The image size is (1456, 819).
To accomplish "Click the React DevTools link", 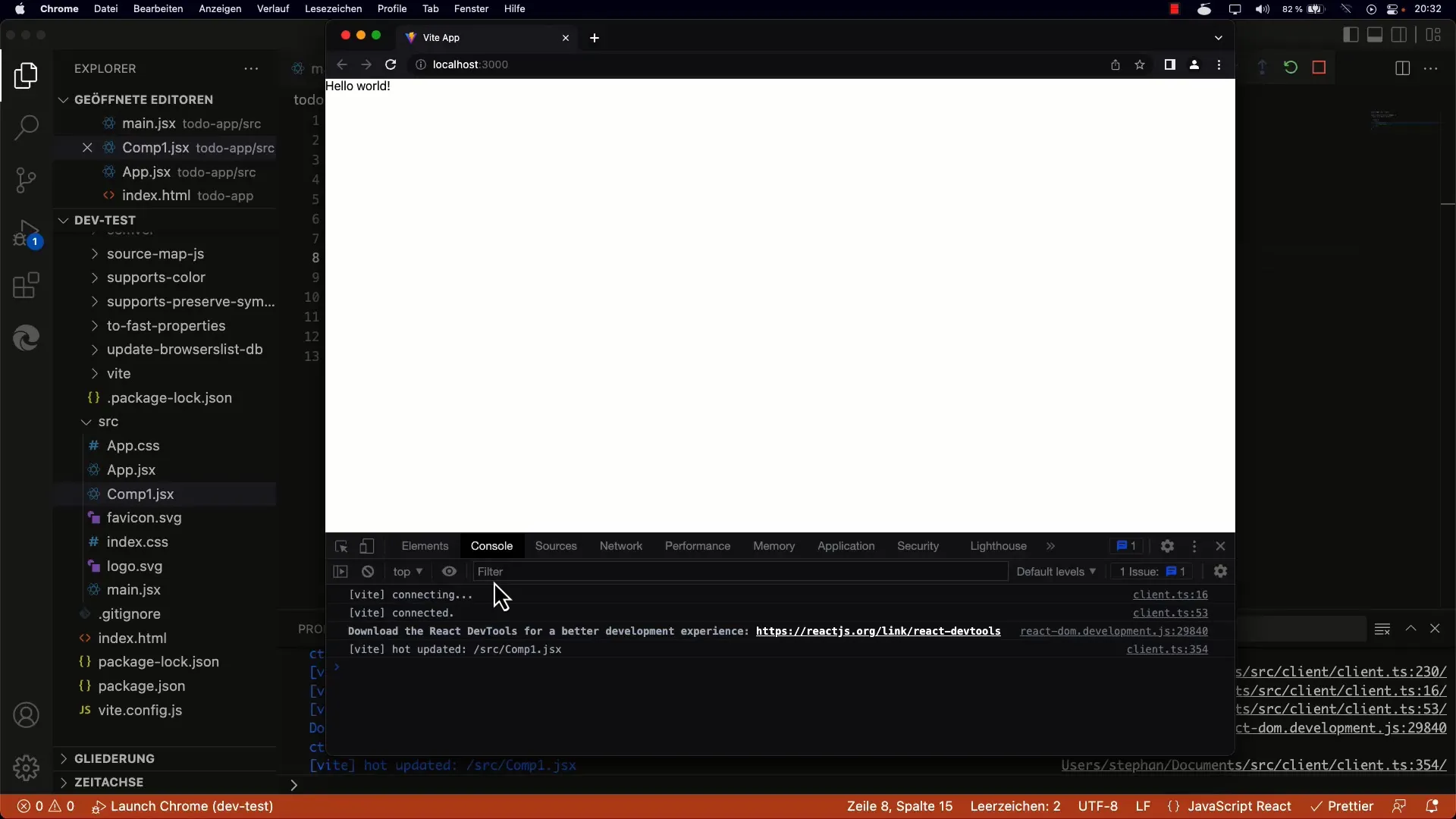I will coord(878,631).
